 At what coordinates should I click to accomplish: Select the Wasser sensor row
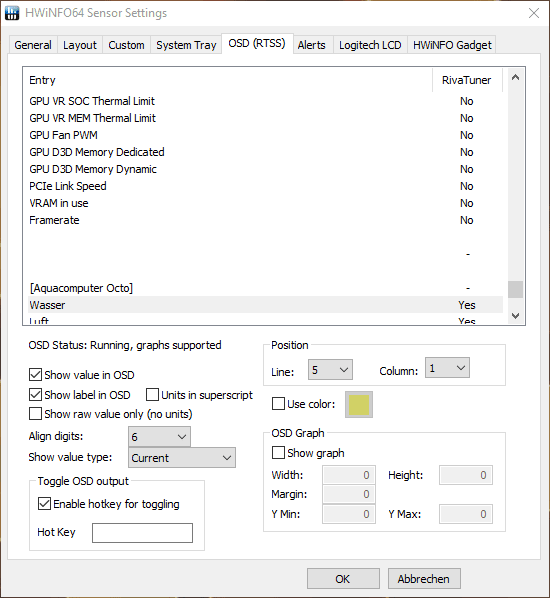(x=265, y=305)
